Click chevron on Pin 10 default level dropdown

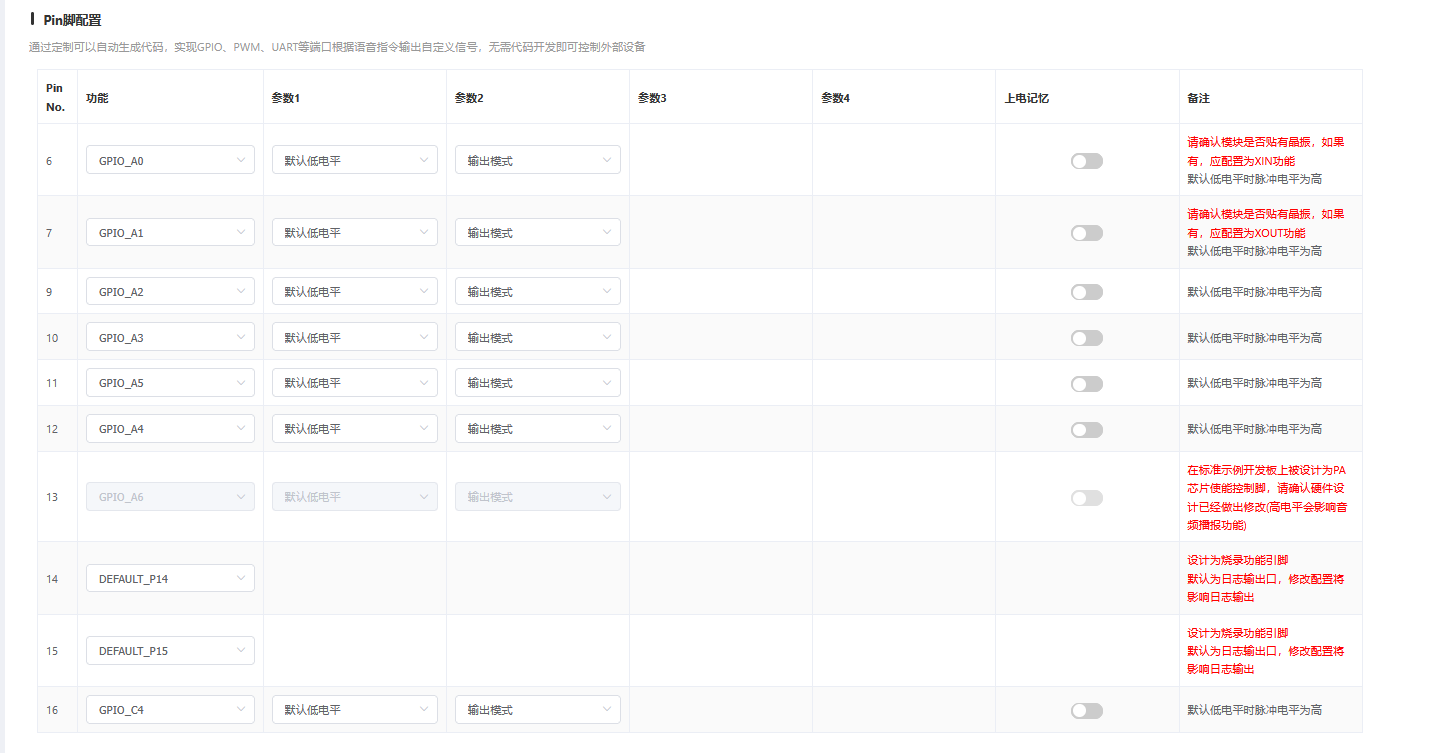point(424,338)
